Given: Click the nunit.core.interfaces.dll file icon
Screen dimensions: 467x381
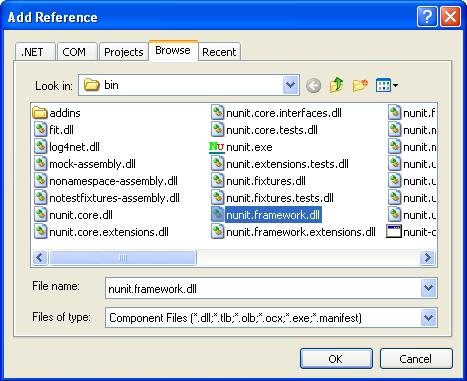Looking at the screenshot, I should coord(217,113).
